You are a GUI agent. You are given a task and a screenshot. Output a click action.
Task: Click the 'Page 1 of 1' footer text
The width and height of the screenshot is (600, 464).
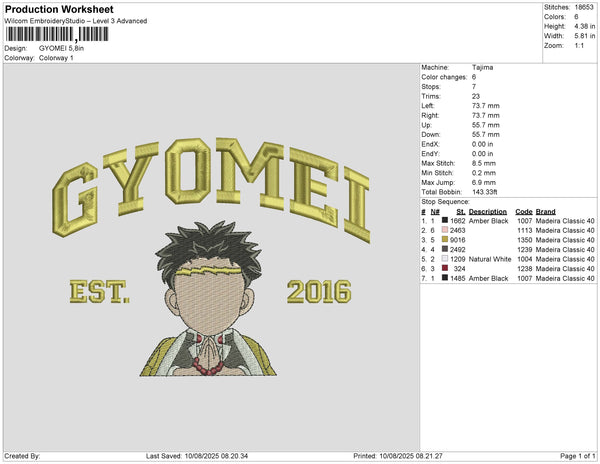[x=577, y=456]
